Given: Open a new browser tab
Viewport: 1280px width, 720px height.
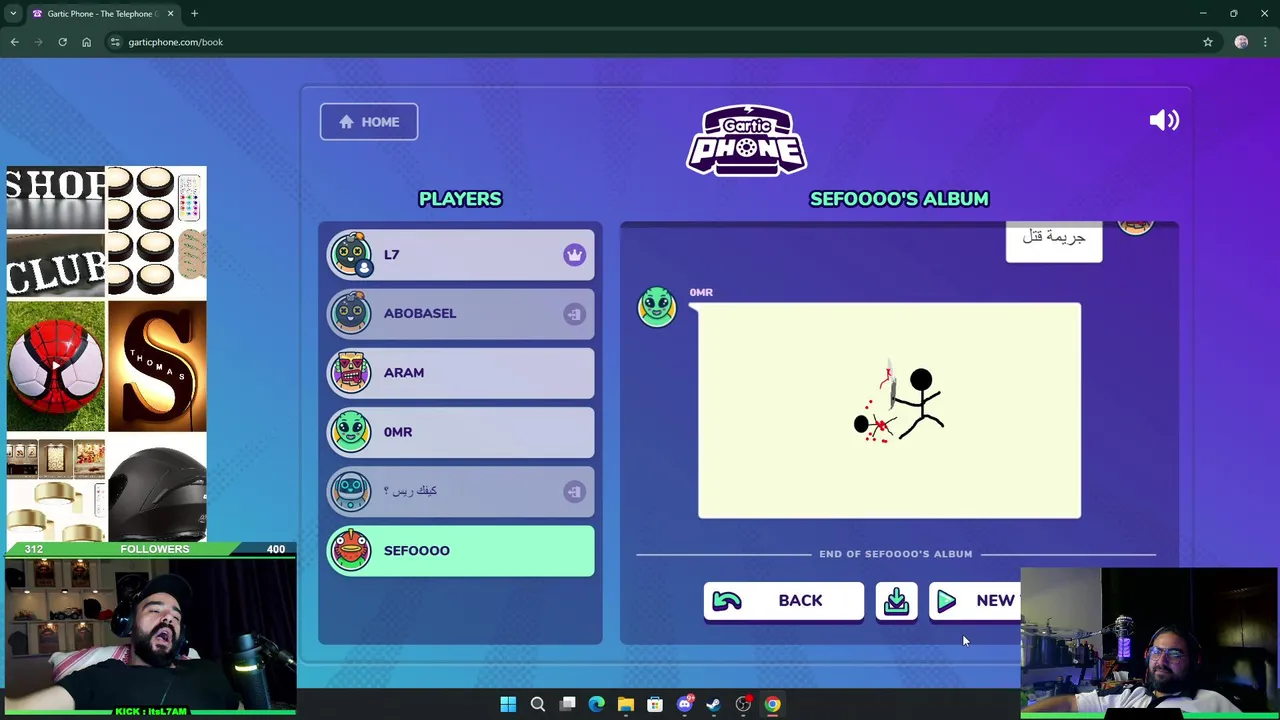Looking at the screenshot, I should (194, 13).
